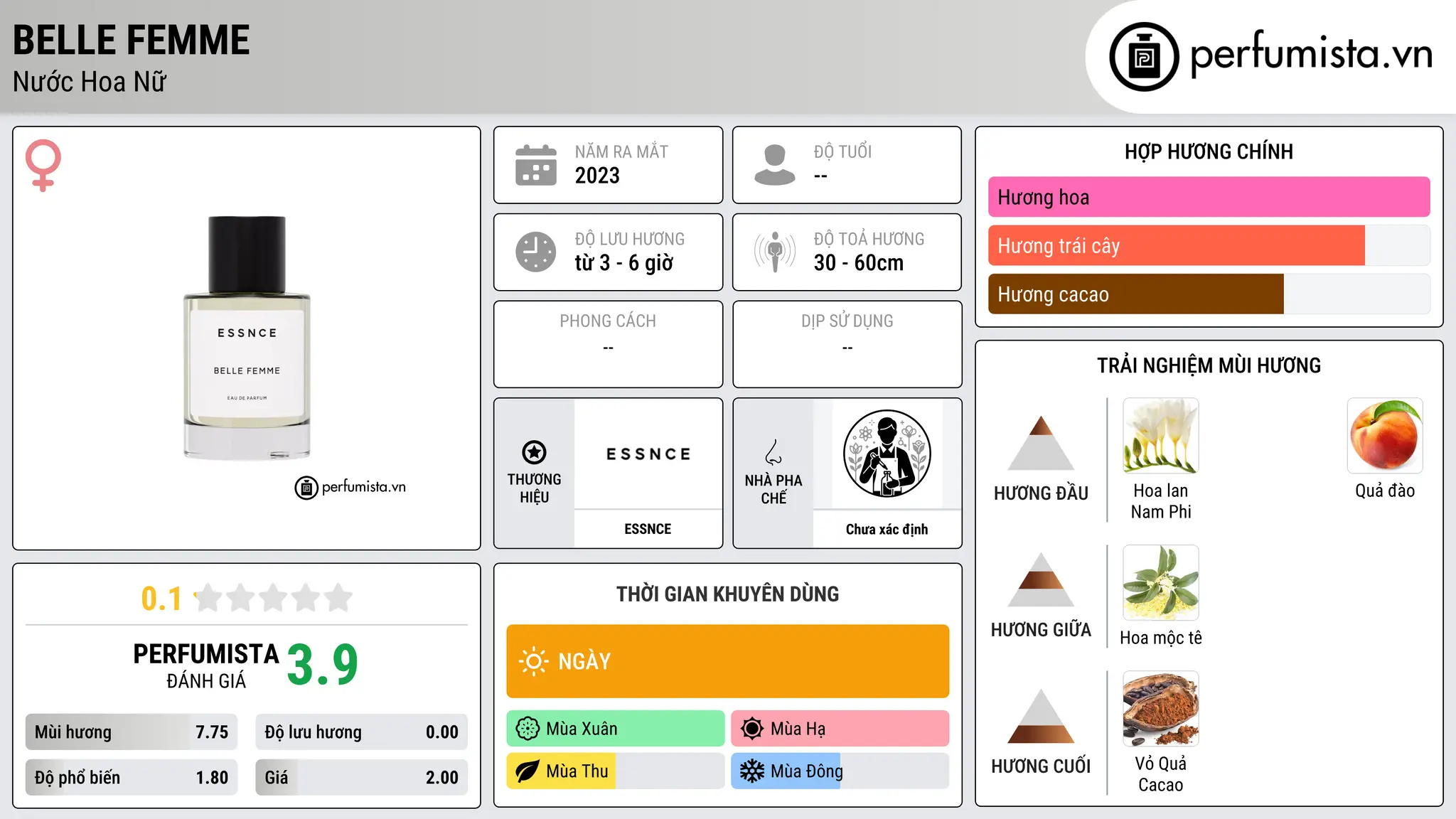The image size is (1456, 819).
Task: Click the Belle Femme perfume bottle image
Action: (x=247, y=338)
